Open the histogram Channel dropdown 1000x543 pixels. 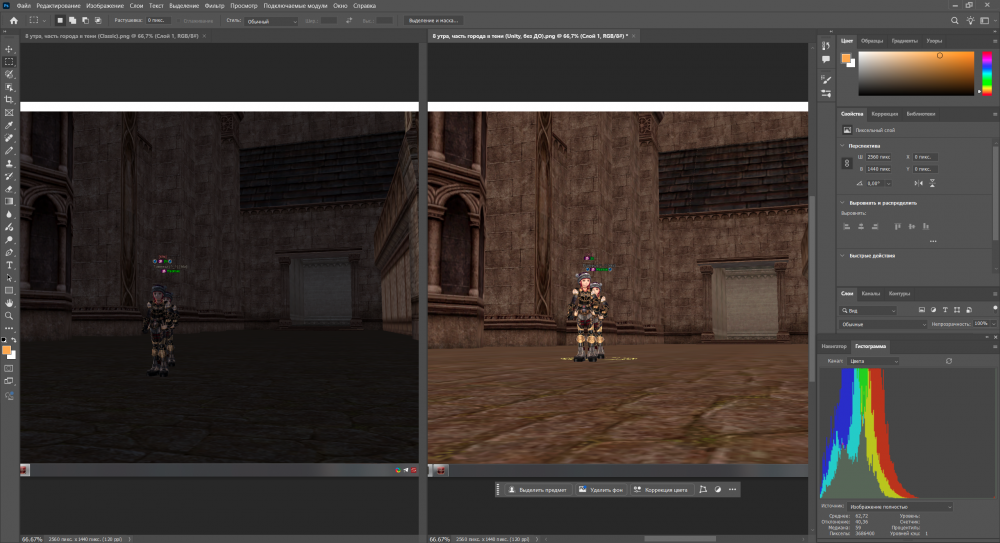click(x=872, y=361)
